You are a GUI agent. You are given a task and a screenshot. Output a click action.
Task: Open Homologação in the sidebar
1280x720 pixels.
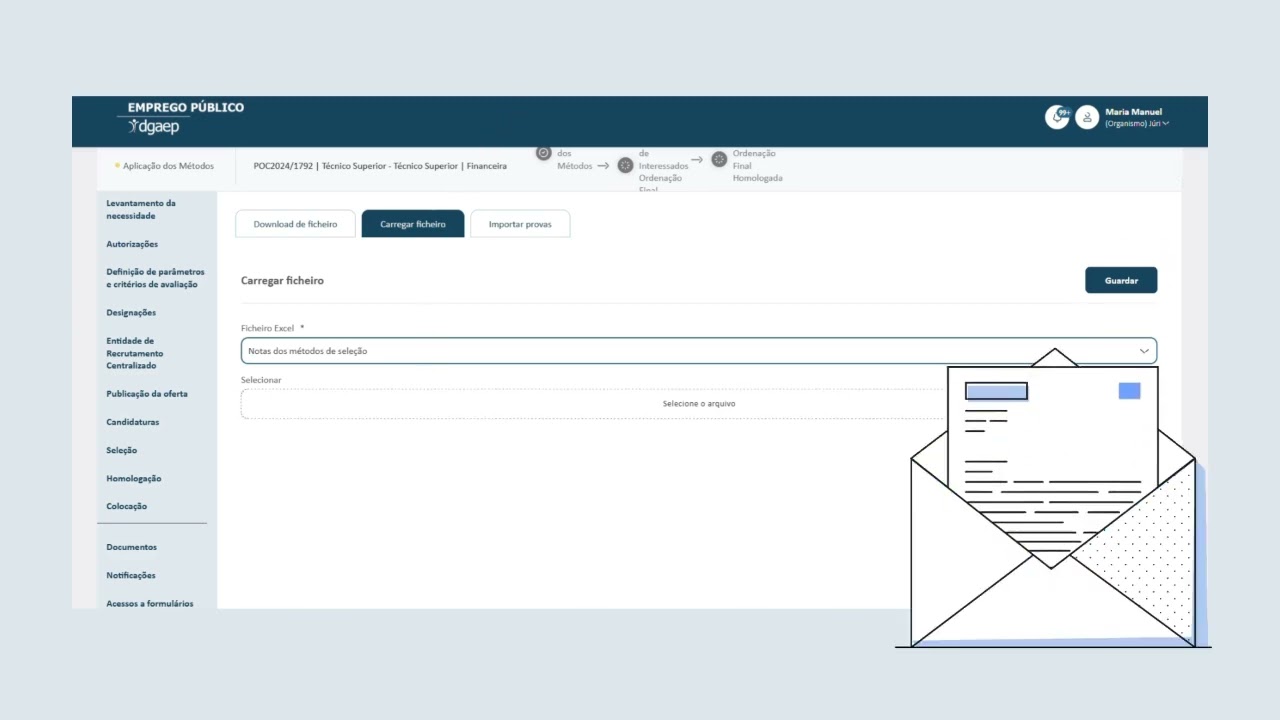coord(134,478)
